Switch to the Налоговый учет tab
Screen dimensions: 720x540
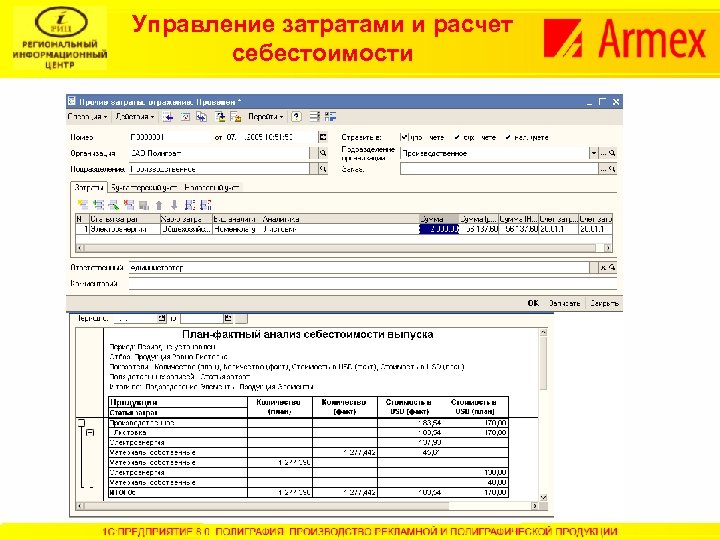(x=212, y=187)
